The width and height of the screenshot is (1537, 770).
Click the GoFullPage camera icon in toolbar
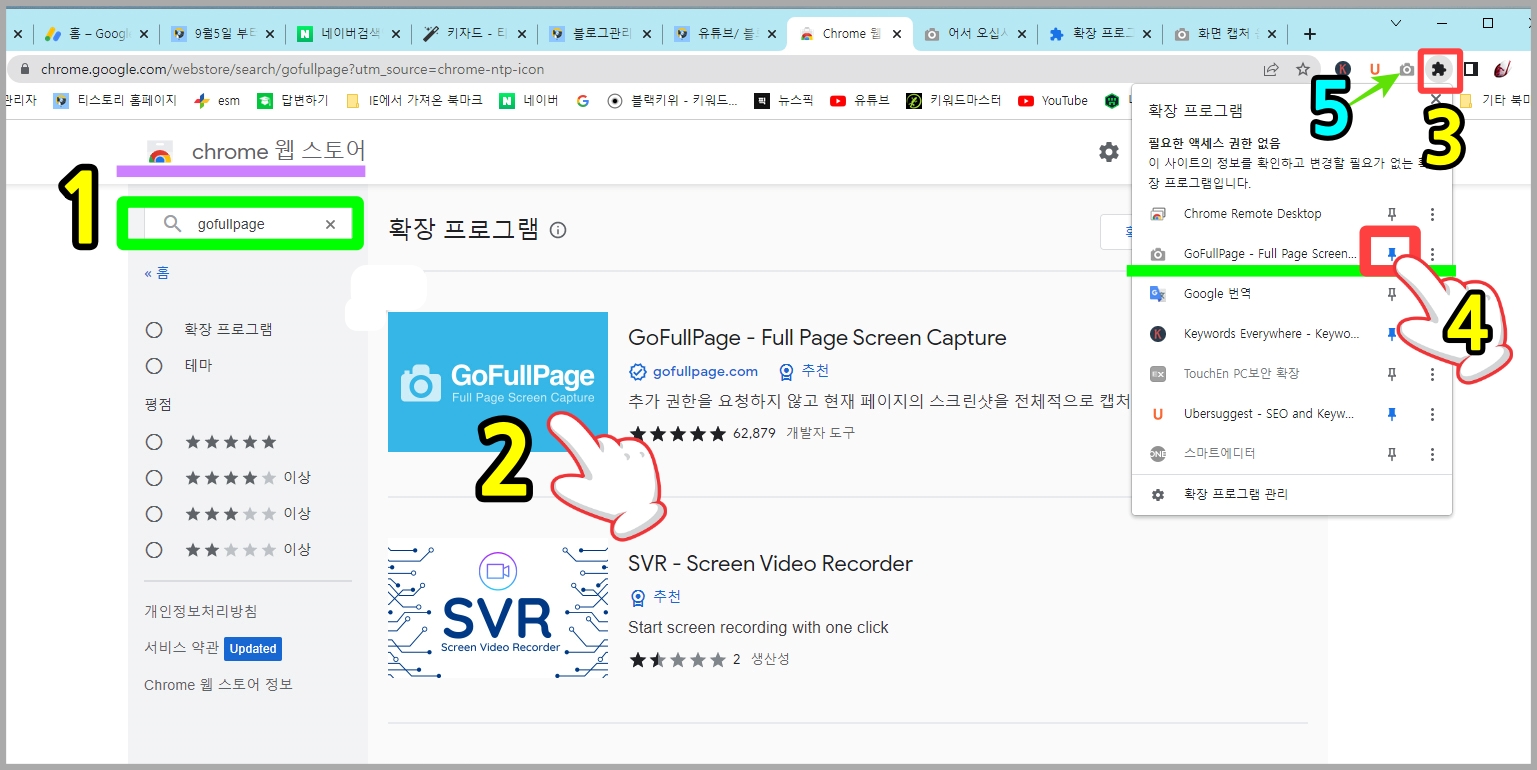tap(1407, 69)
